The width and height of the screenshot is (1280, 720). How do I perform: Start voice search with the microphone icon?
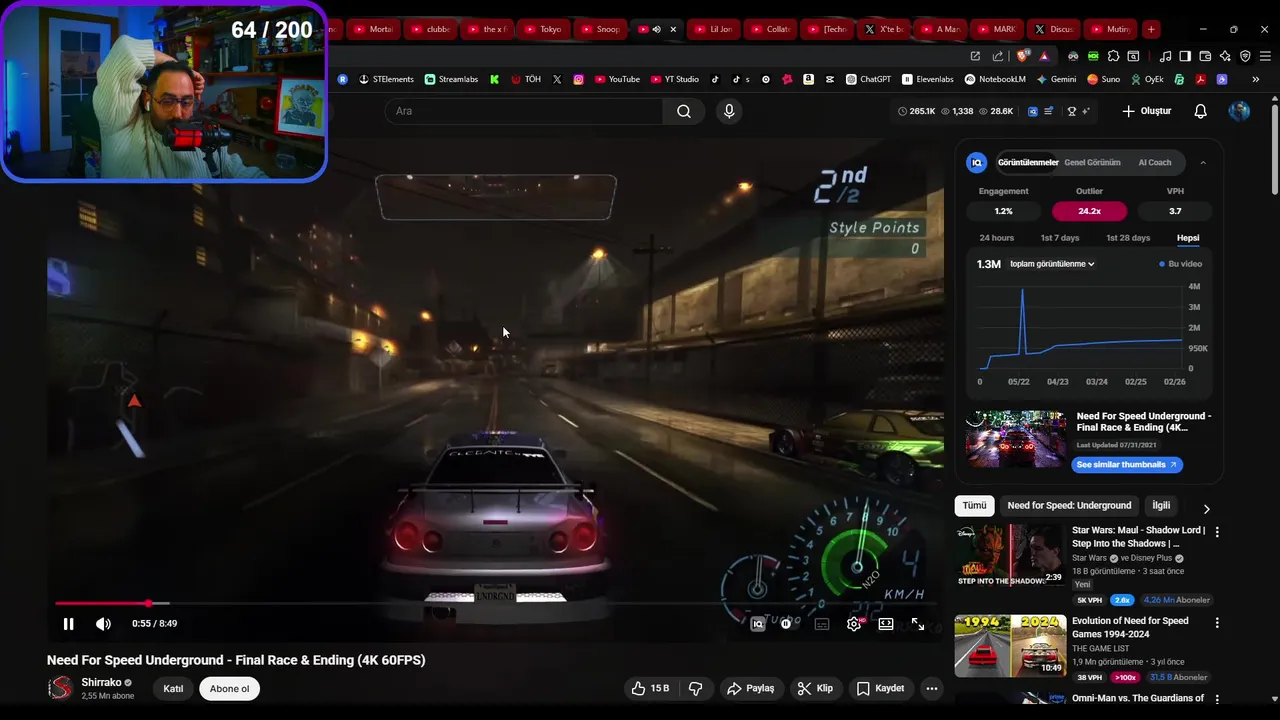[729, 111]
